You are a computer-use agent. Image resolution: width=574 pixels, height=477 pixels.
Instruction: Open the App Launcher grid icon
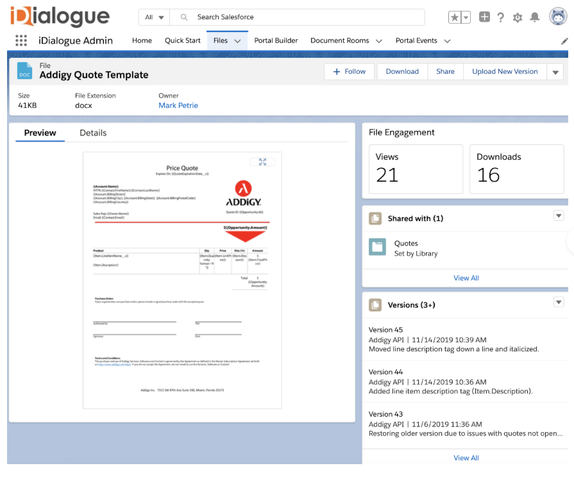21,40
